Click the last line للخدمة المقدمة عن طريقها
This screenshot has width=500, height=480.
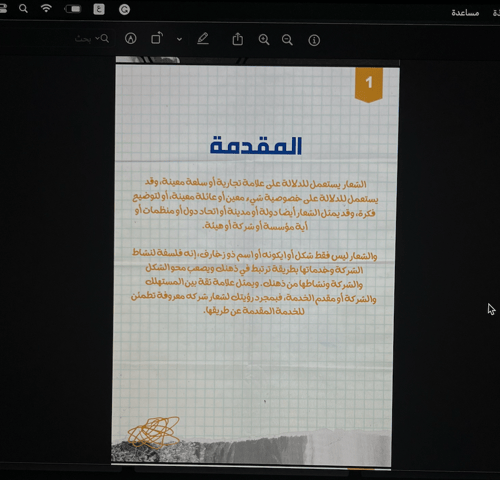tap(254, 311)
